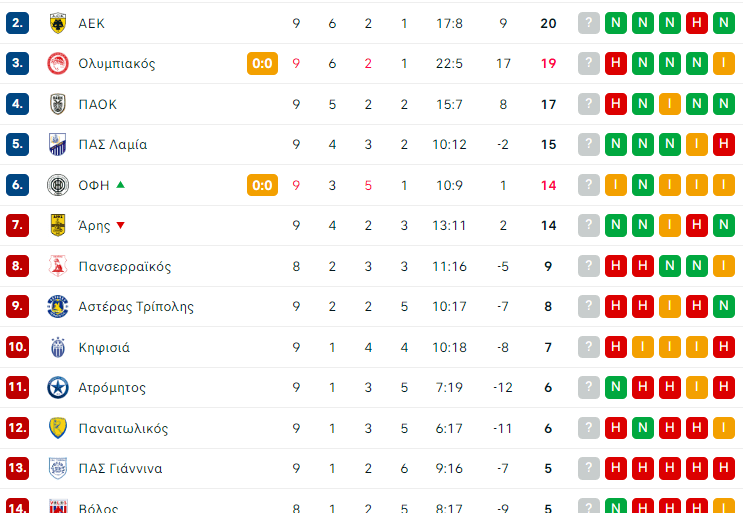Click the ΠΑΣ Λαμία club badge
Viewport: 743px width, 513px height.
(x=57, y=145)
